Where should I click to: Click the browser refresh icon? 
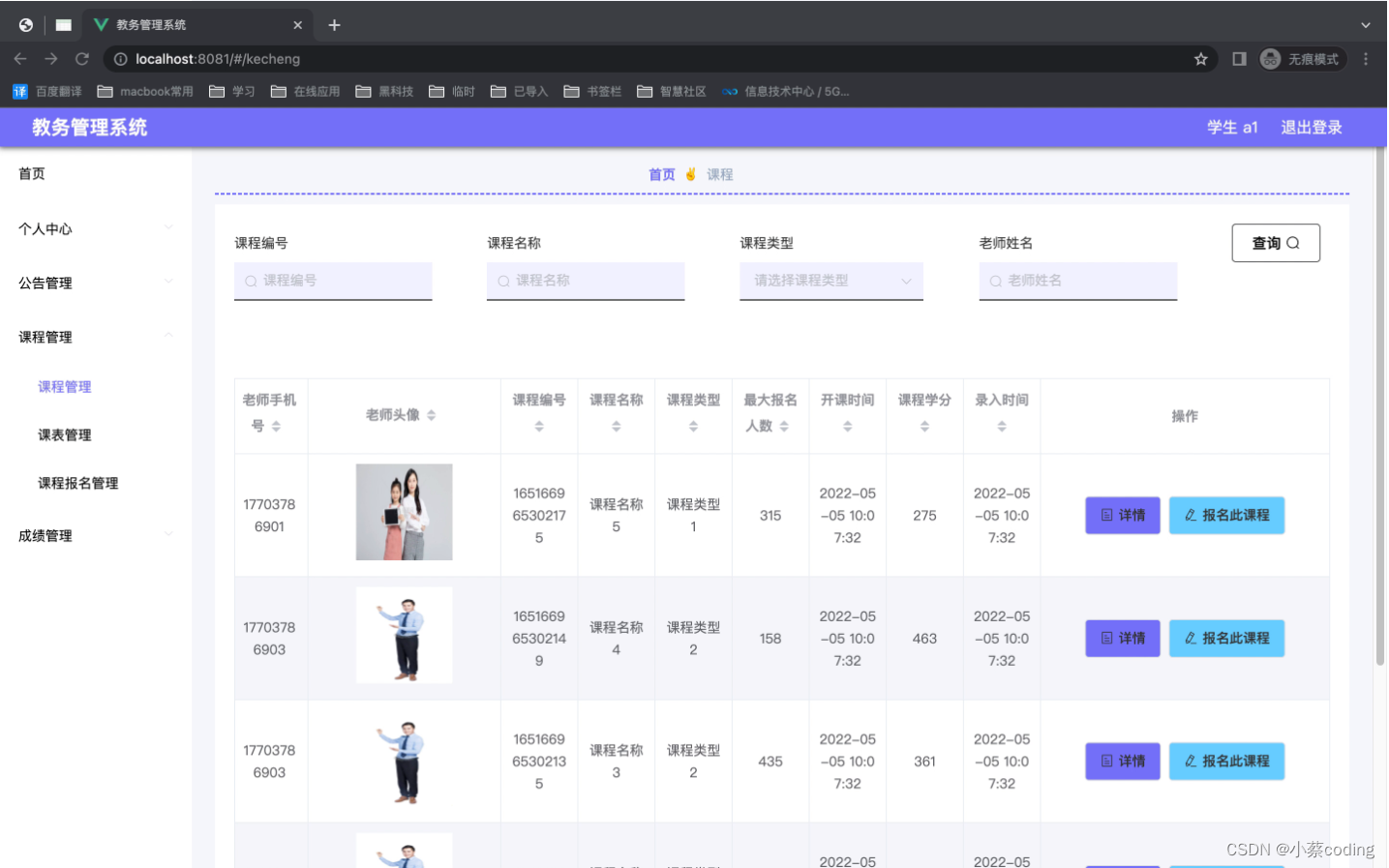click(81, 59)
